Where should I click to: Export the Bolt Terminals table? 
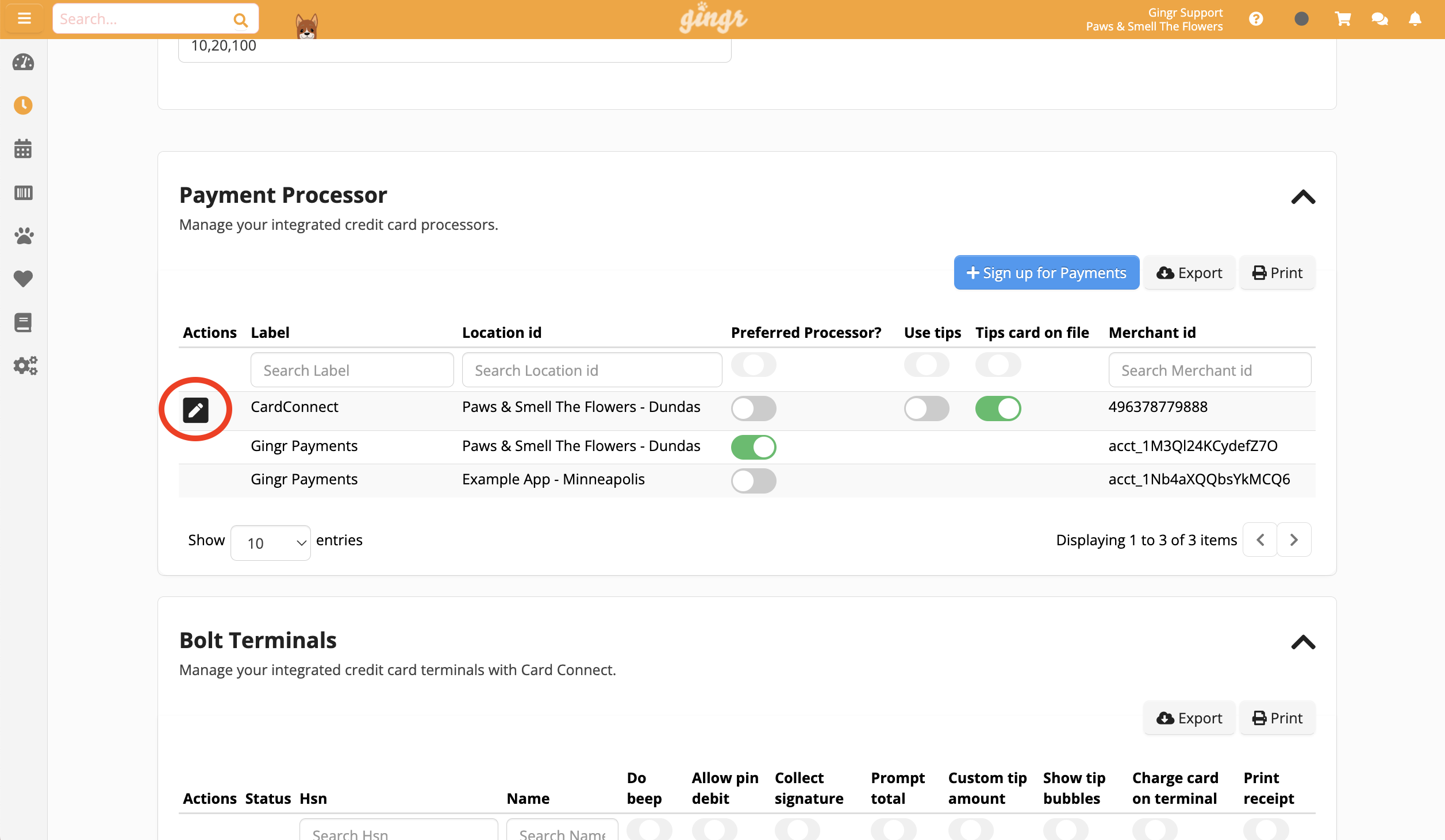click(x=1189, y=718)
